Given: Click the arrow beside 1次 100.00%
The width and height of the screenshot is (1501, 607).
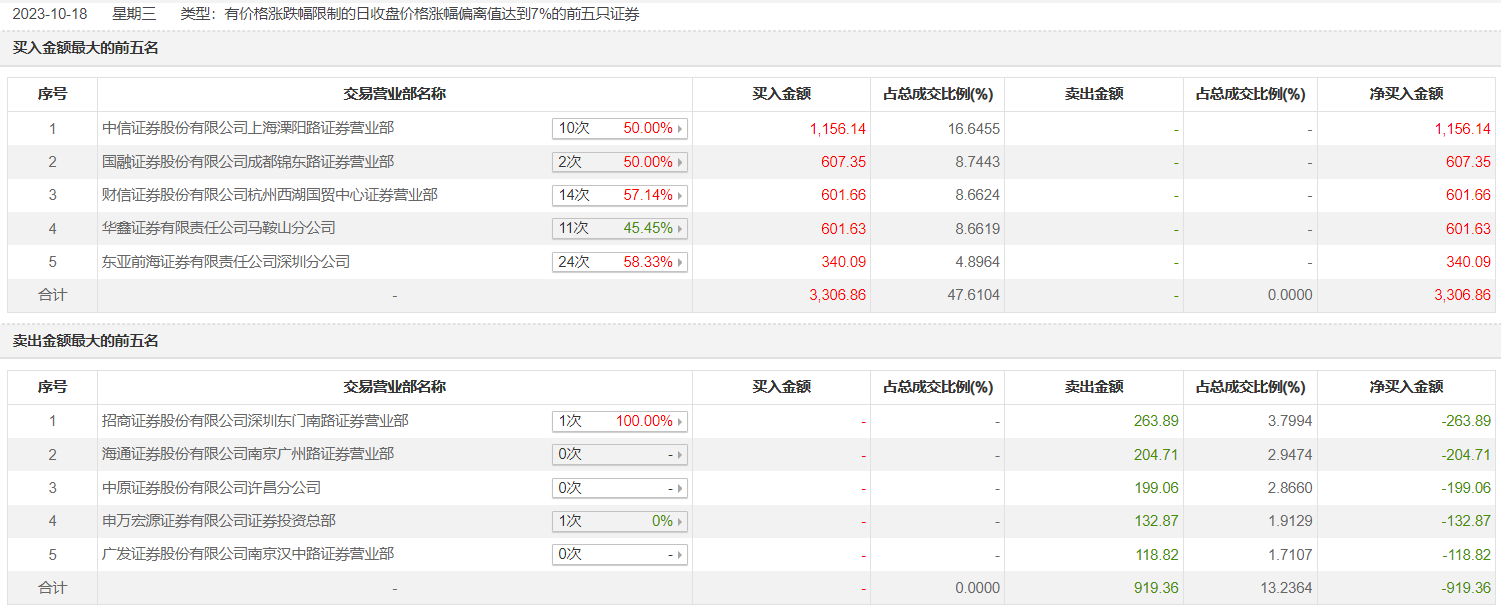Looking at the screenshot, I should pos(681,421).
